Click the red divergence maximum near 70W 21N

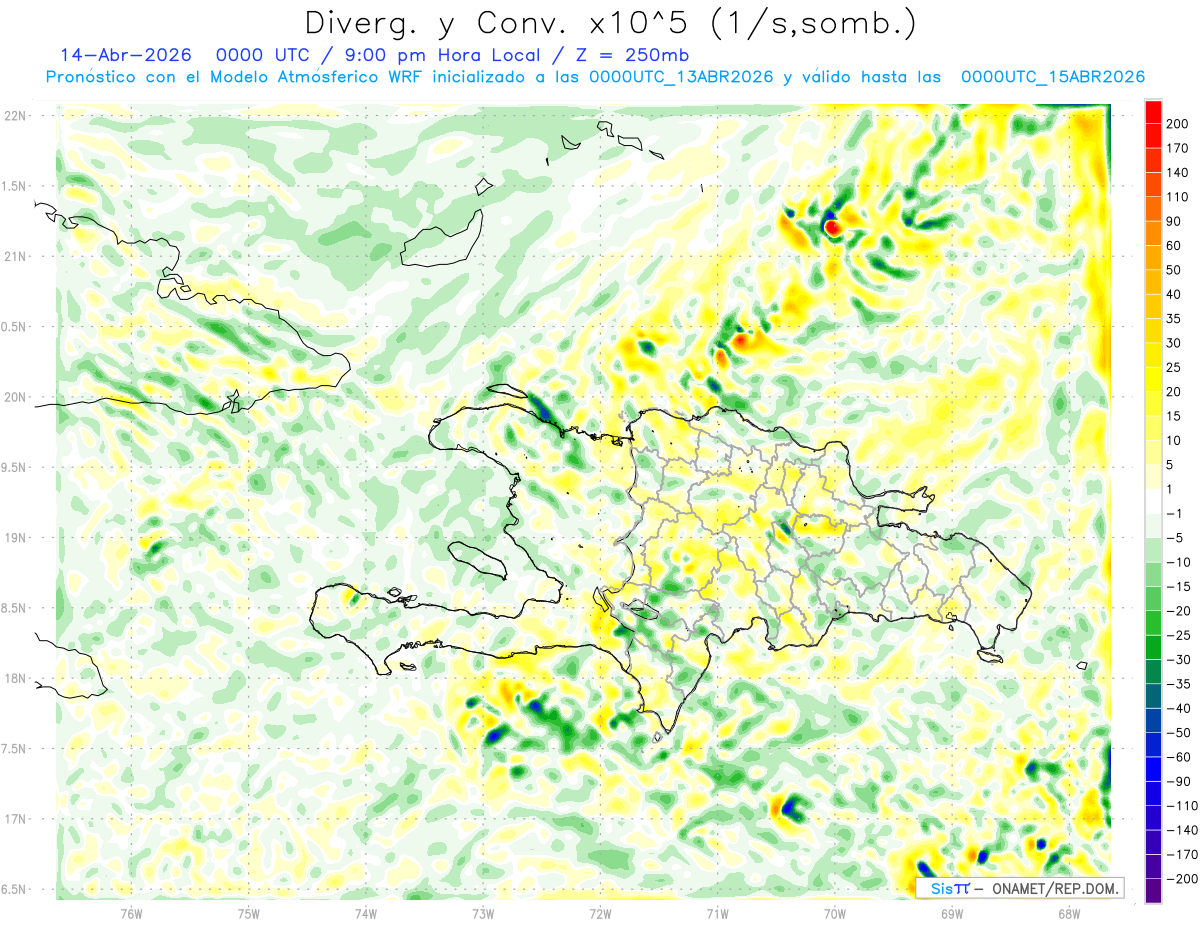[832, 228]
